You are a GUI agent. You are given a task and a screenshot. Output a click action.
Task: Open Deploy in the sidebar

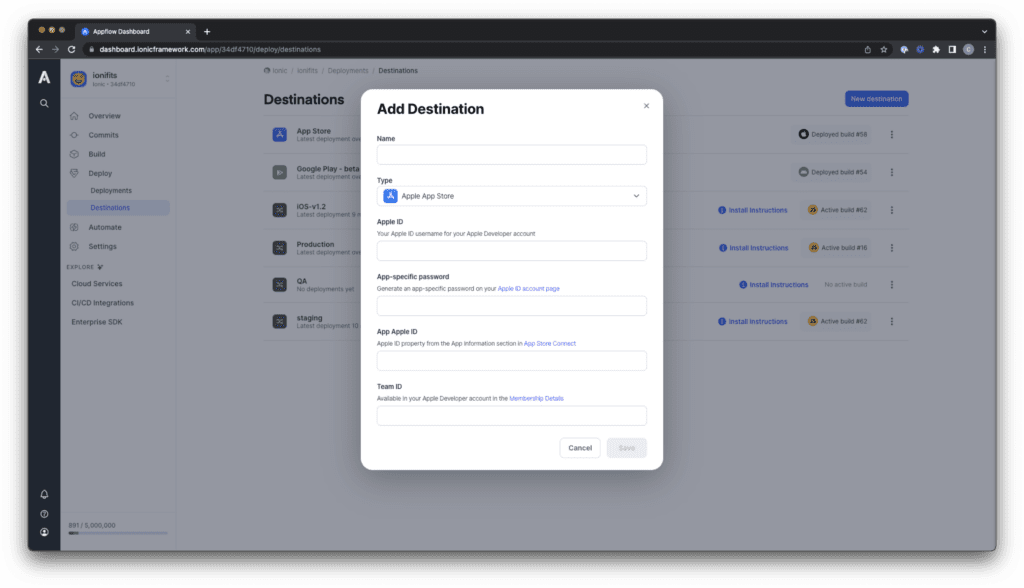click(100, 174)
